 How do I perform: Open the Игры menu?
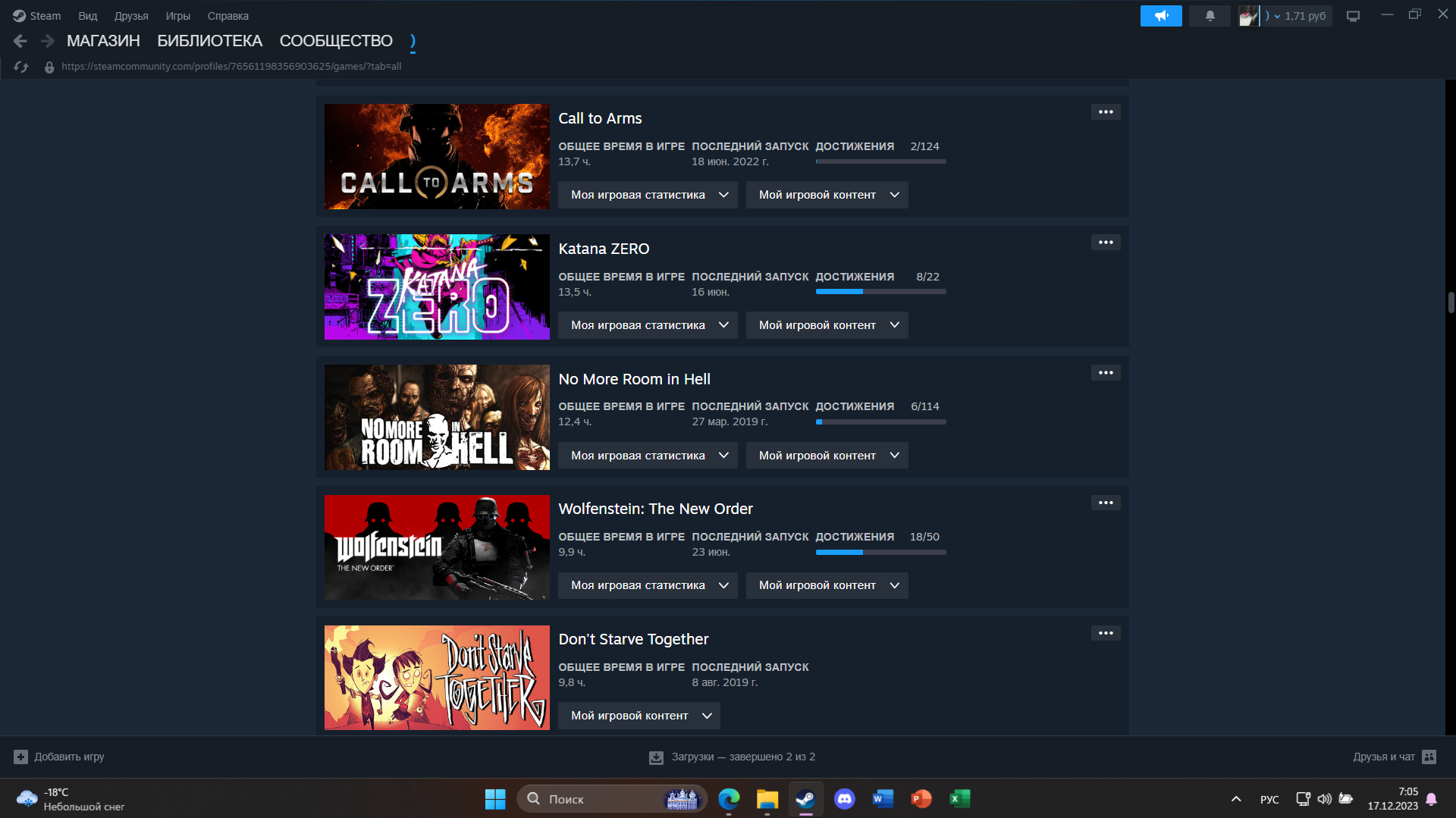(178, 16)
